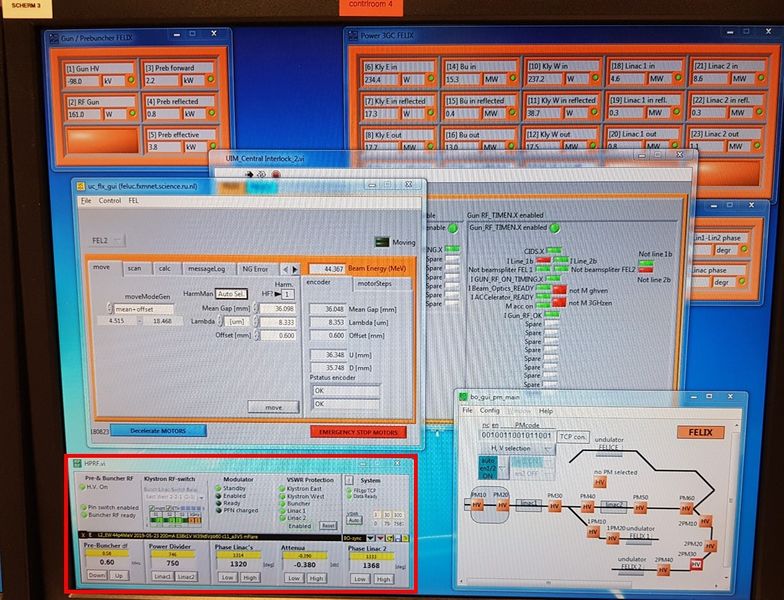Screen dimensions: 784x600
Task: Click the HV icon at 2PM10
Action: point(704,522)
